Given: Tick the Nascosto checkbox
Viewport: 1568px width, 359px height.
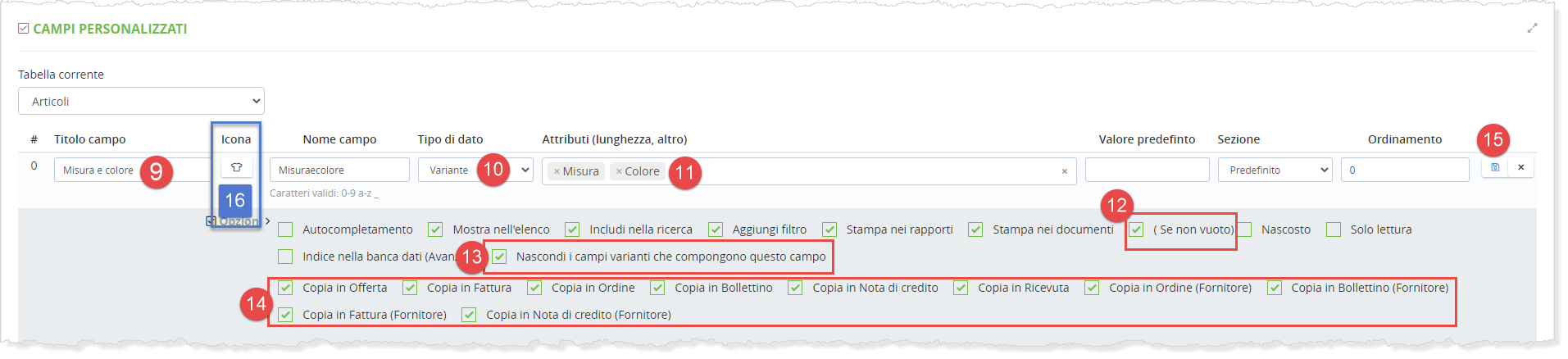Looking at the screenshot, I should [x=1244, y=229].
